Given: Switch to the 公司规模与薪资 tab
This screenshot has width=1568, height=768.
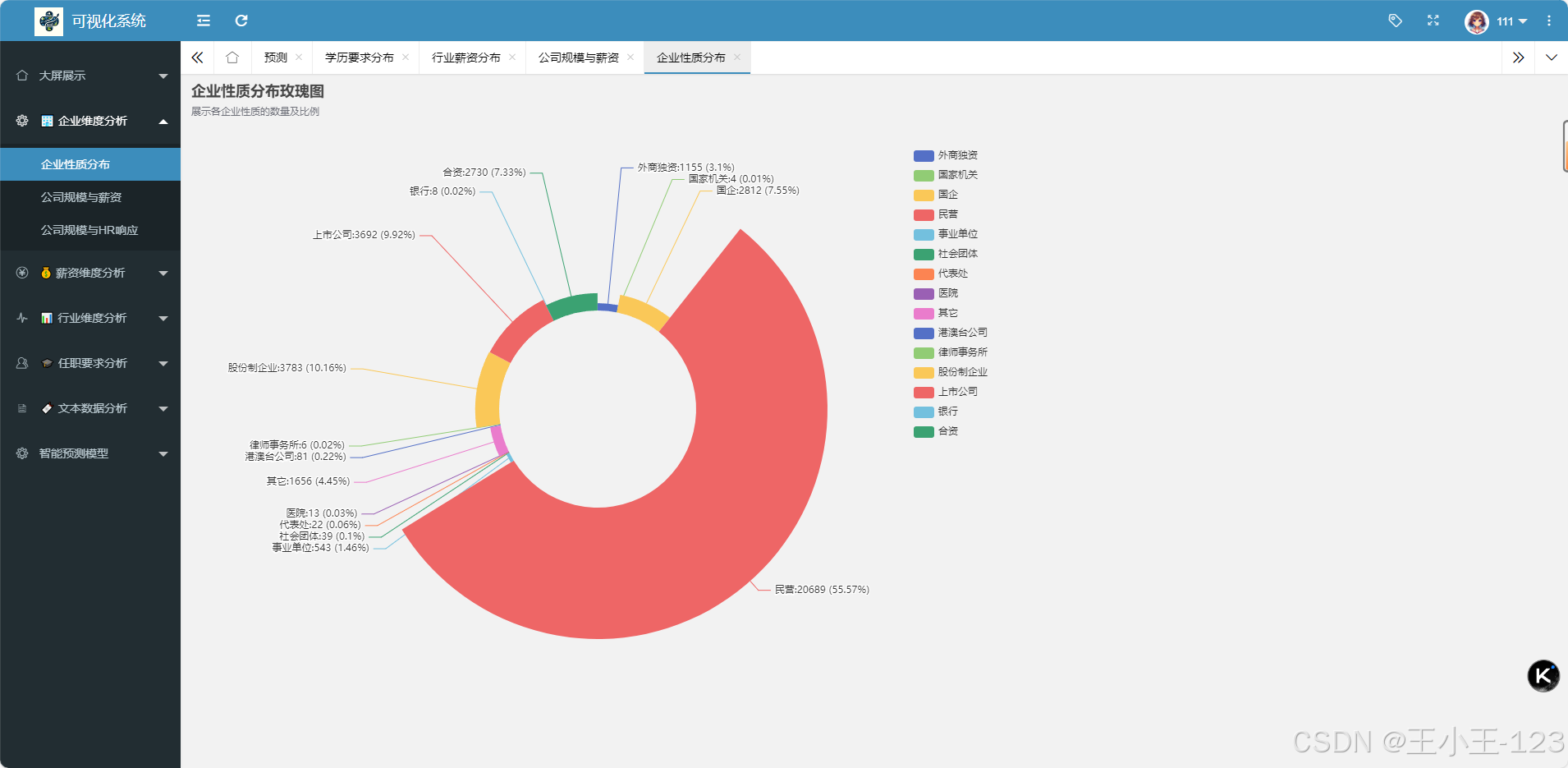Looking at the screenshot, I should 579,57.
